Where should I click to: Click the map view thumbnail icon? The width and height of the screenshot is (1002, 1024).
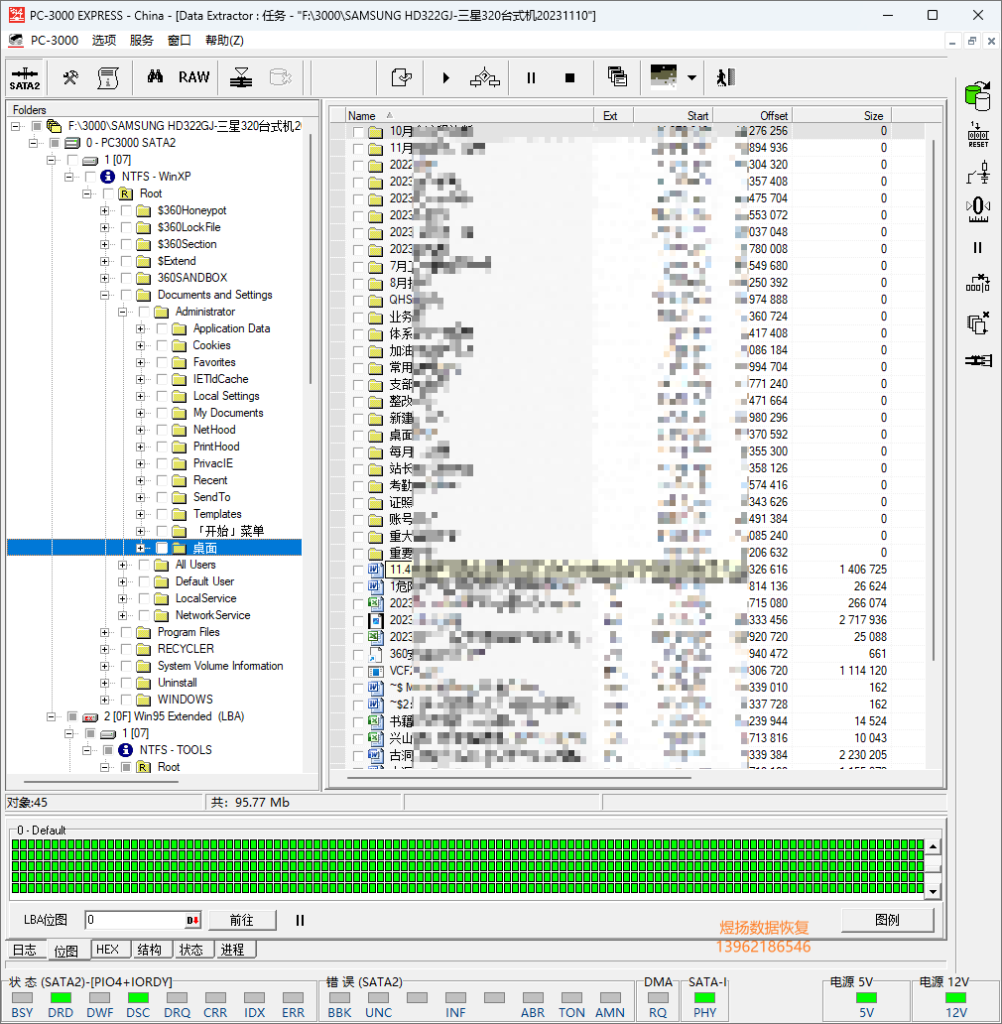664,76
